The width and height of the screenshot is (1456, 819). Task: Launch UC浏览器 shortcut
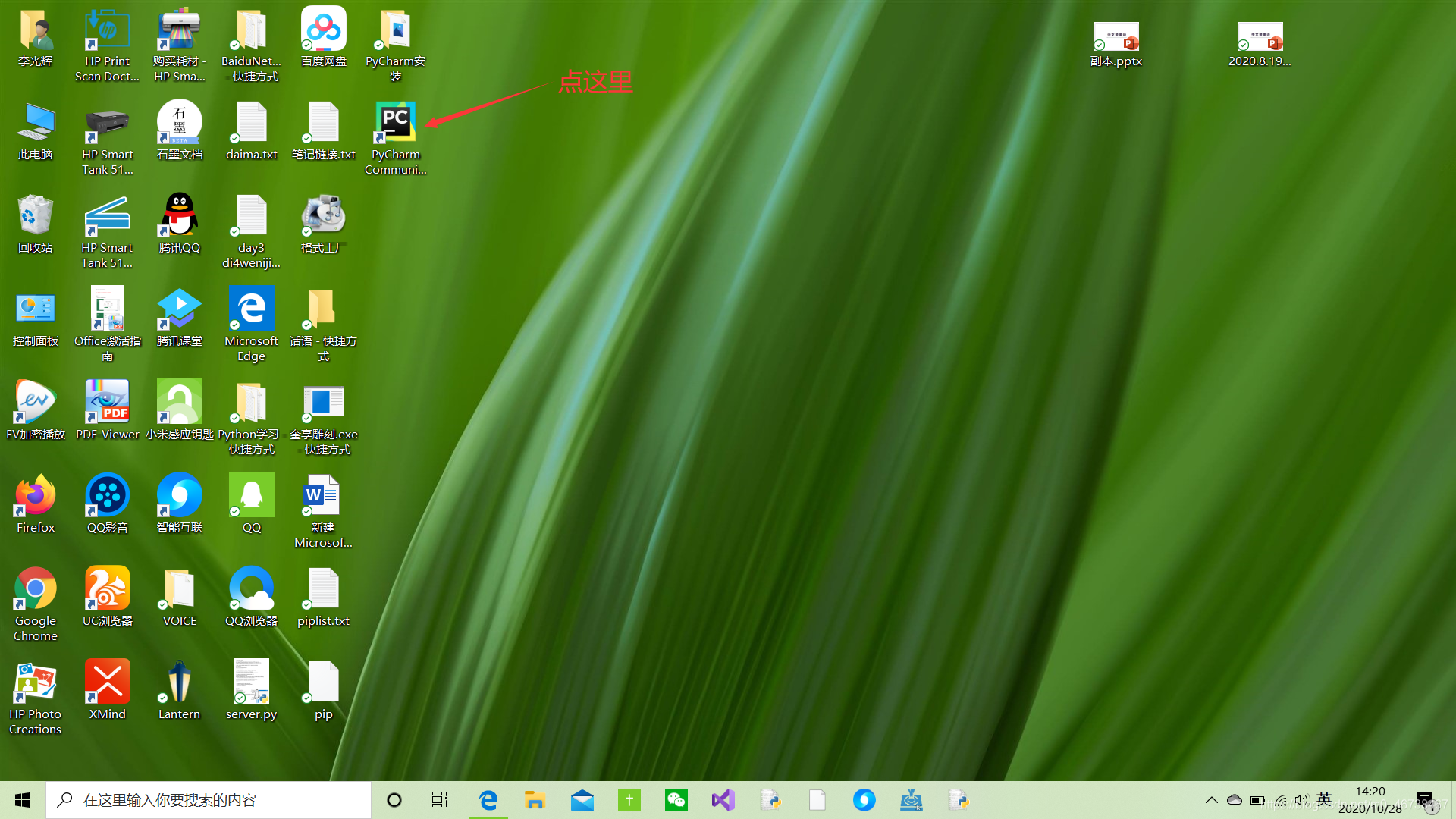[x=107, y=598]
